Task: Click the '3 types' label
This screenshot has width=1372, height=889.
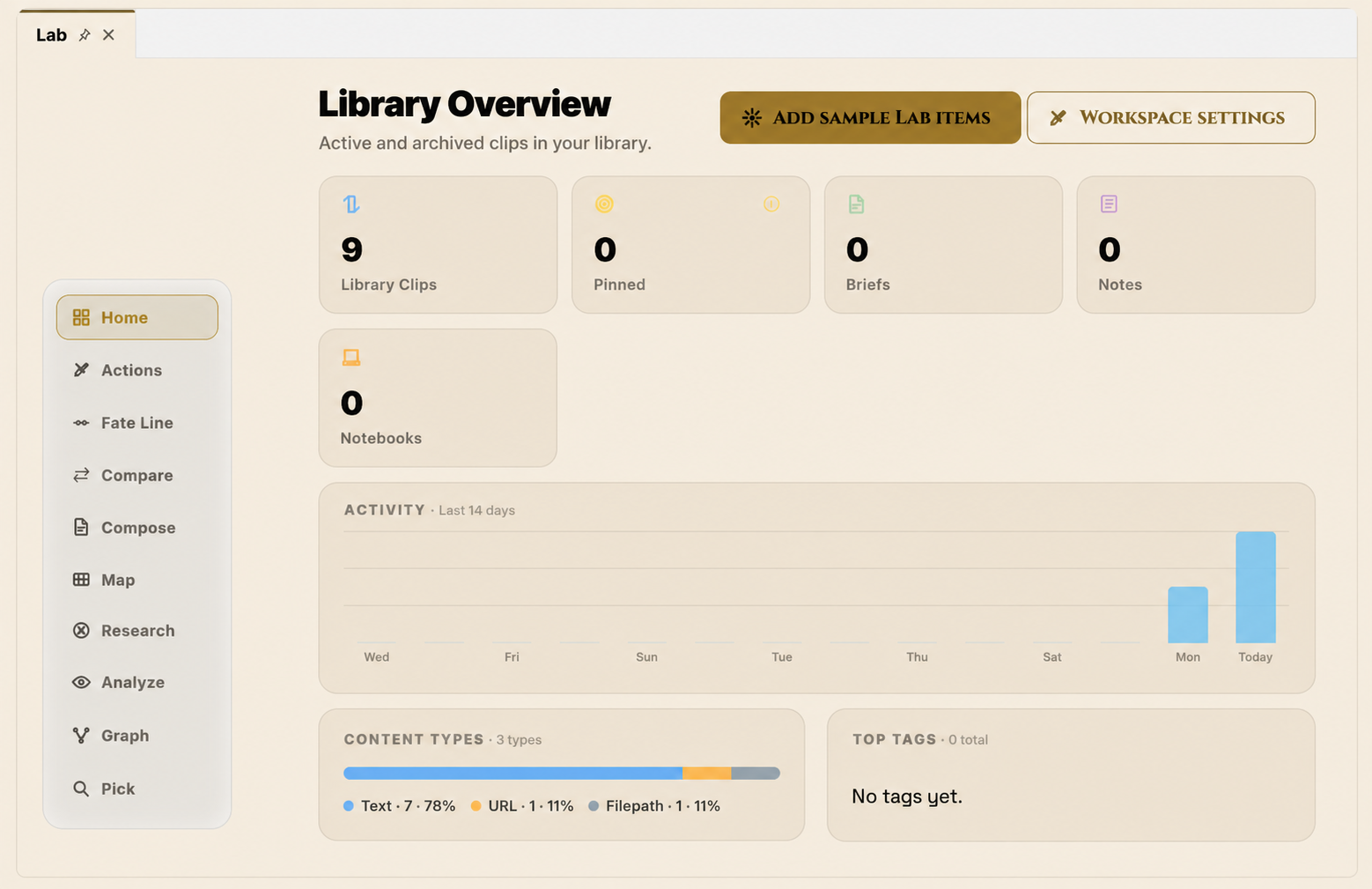Action: (x=519, y=739)
